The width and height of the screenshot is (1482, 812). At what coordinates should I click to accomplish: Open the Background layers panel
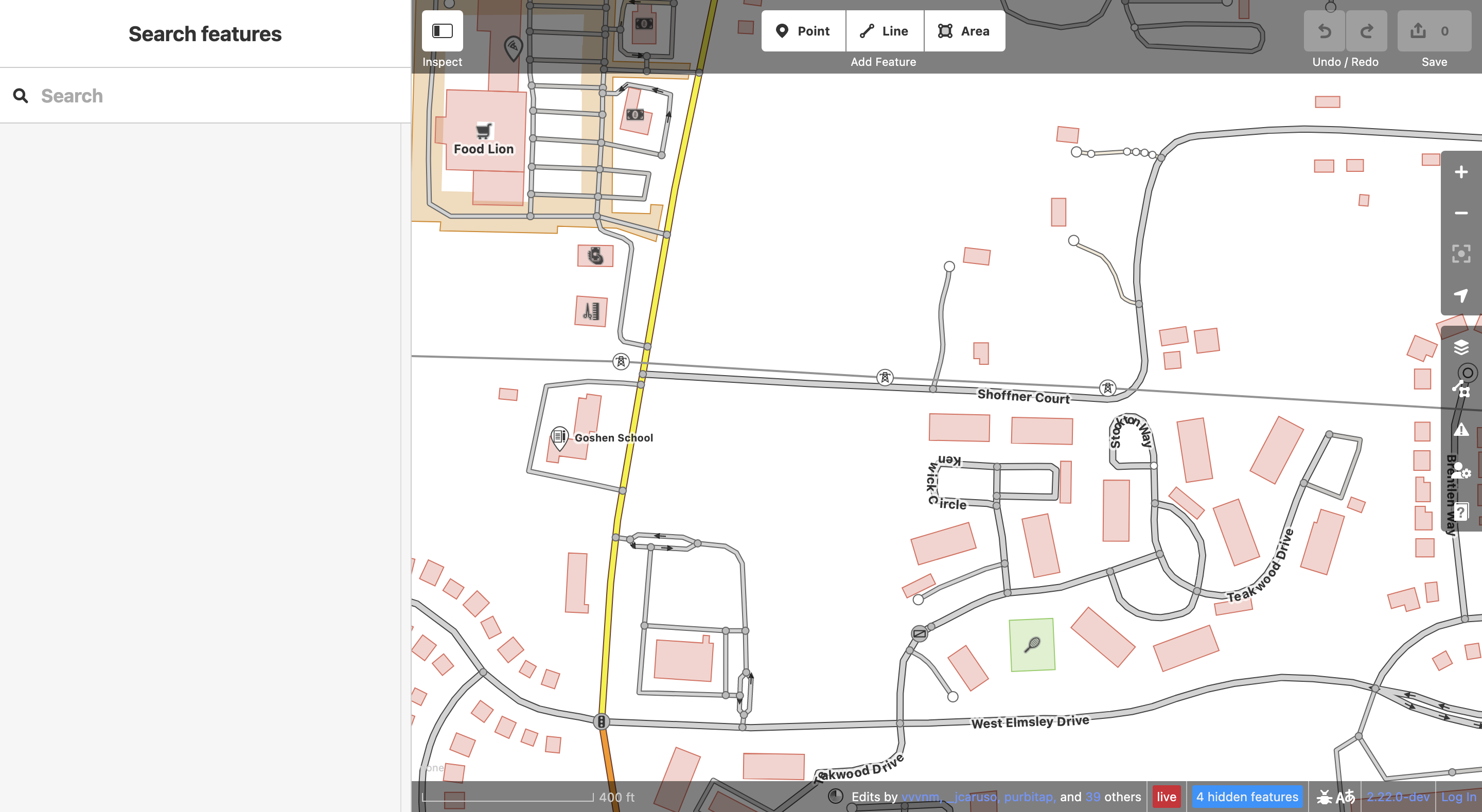[x=1461, y=347]
